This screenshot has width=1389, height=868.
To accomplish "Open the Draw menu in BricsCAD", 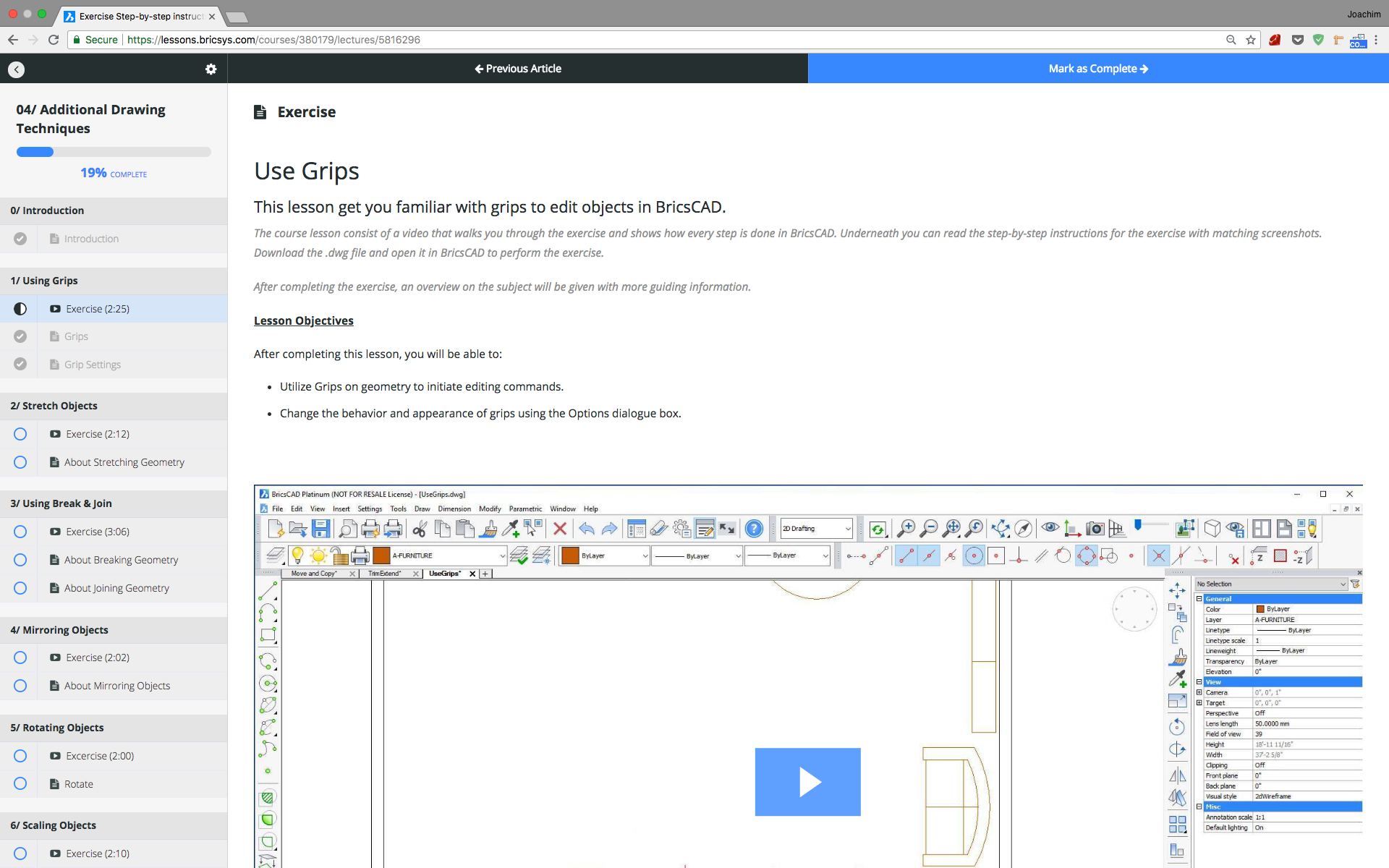I will tap(422, 509).
